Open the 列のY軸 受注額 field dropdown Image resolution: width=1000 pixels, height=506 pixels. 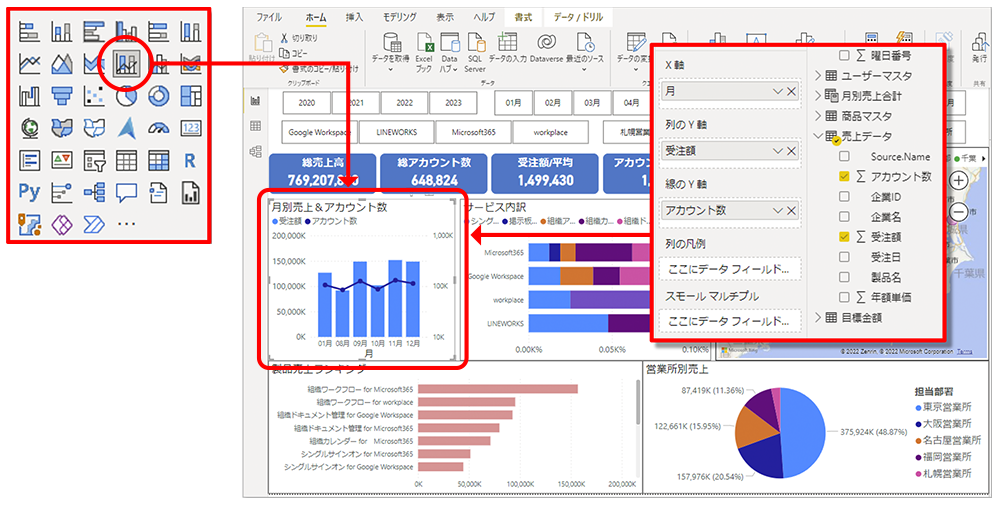click(x=777, y=151)
